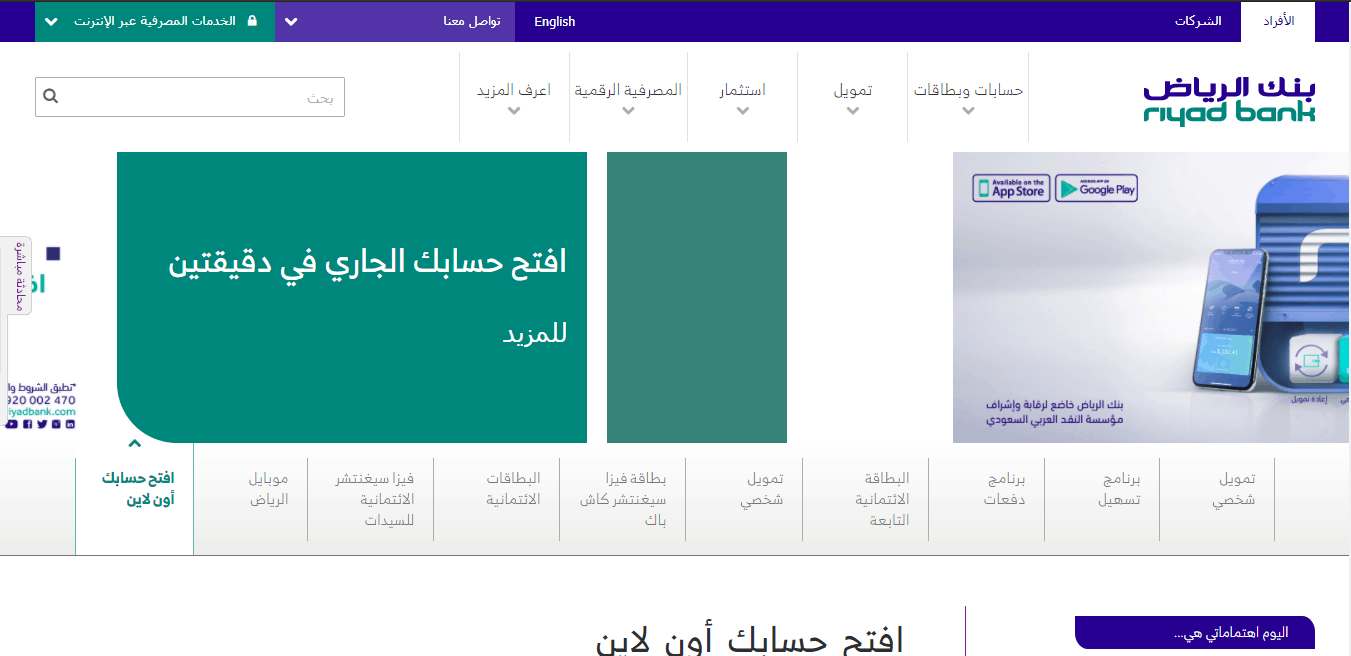Select the موبايل الرياض carousel tab
The image size is (1351, 656).
click(x=268, y=489)
